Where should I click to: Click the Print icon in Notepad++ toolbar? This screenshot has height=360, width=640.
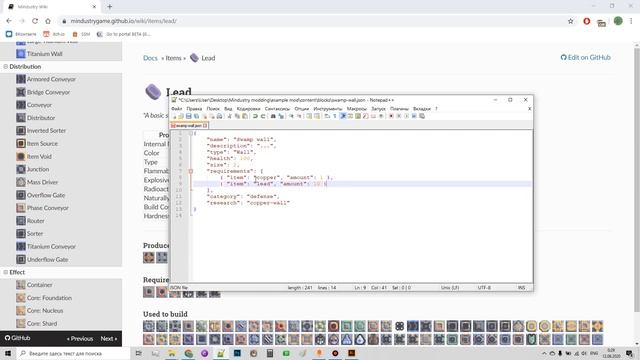tap(219, 116)
